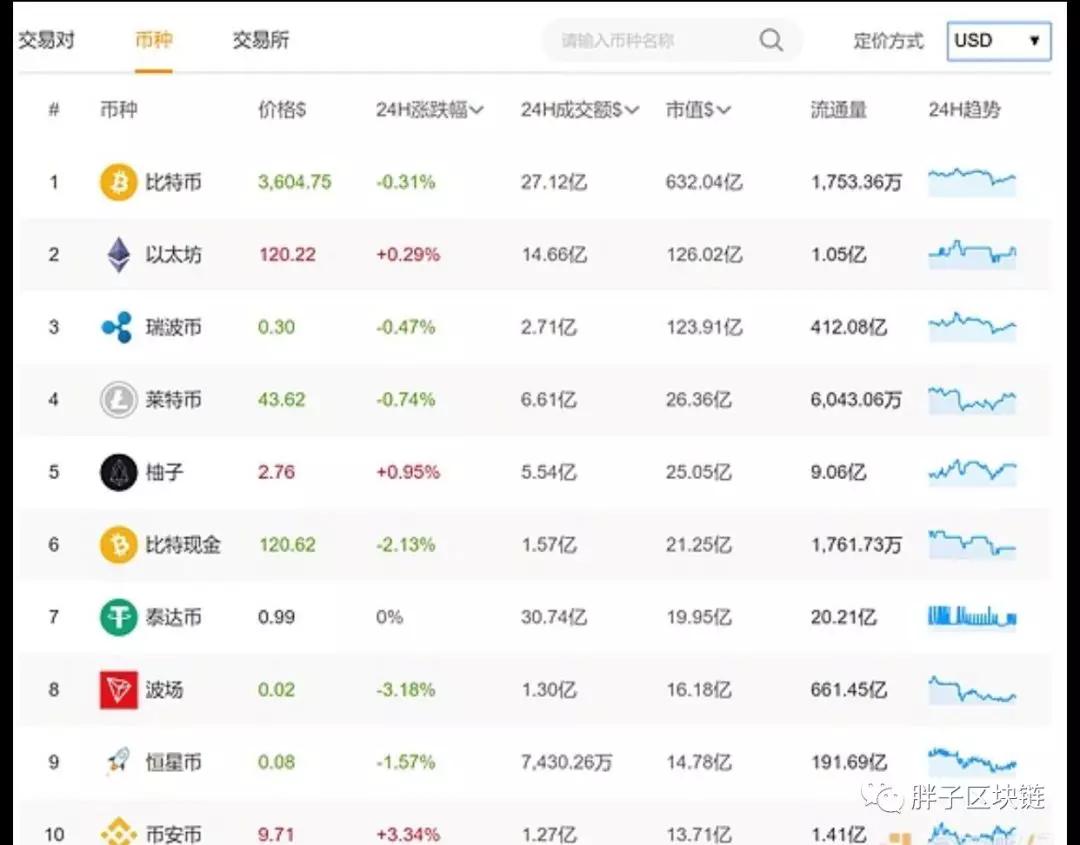This screenshot has width=1080, height=845.
Task: Open the 比特币 coin name link
Action: click(173, 182)
